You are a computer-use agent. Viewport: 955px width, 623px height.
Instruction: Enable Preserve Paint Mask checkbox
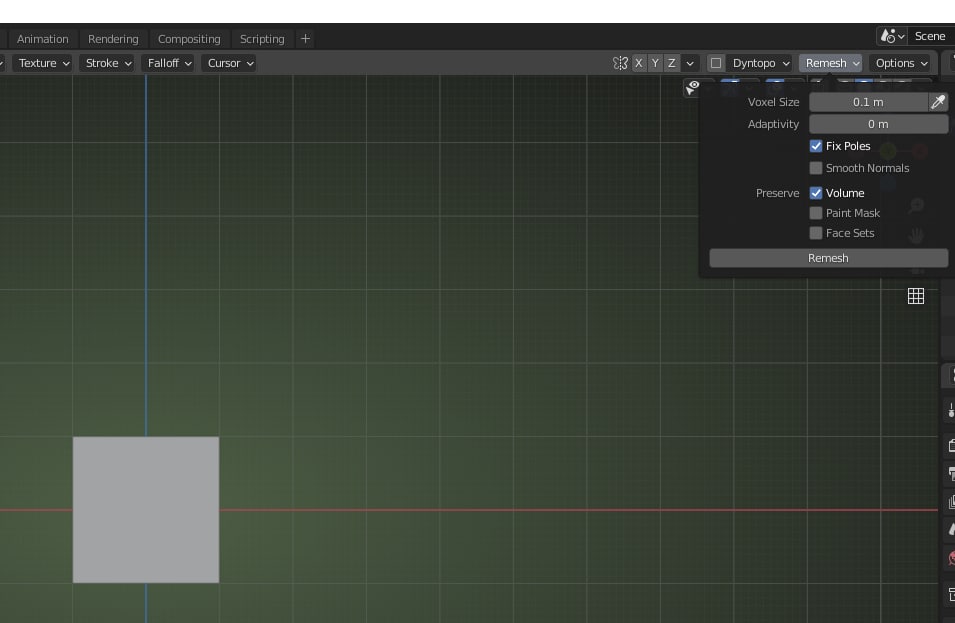pyautogui.click(x=816, y=213)
